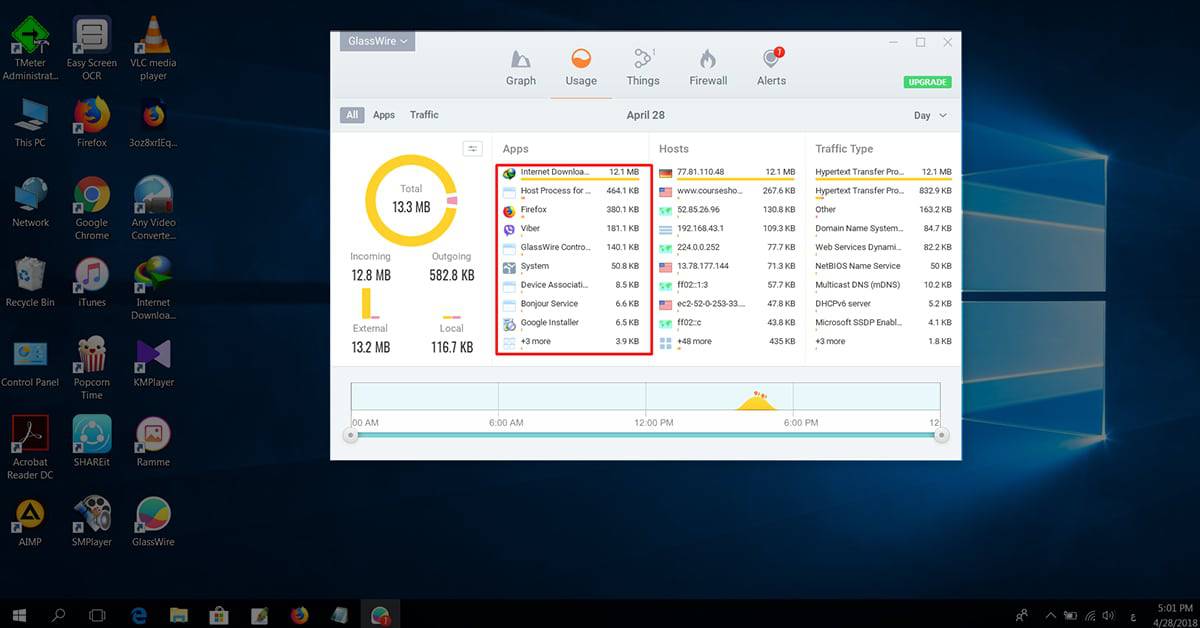The height and width of the screenshot is (628, 1200).
Task: Open the Firewall tab
Action: pos(708,67)
